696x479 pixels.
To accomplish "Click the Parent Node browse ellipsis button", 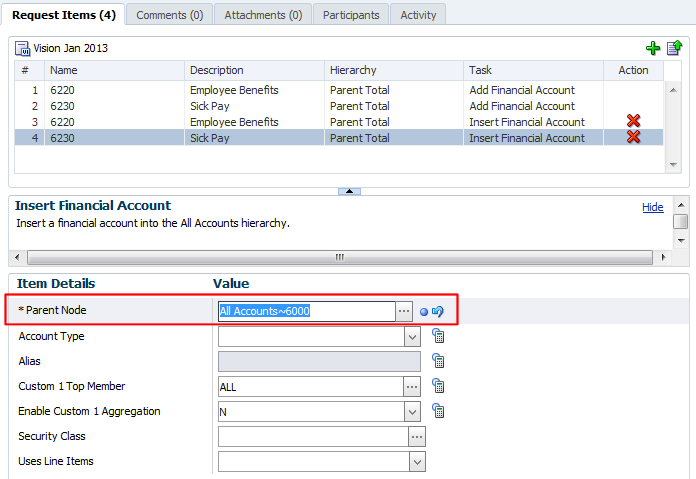I will 404,311.
